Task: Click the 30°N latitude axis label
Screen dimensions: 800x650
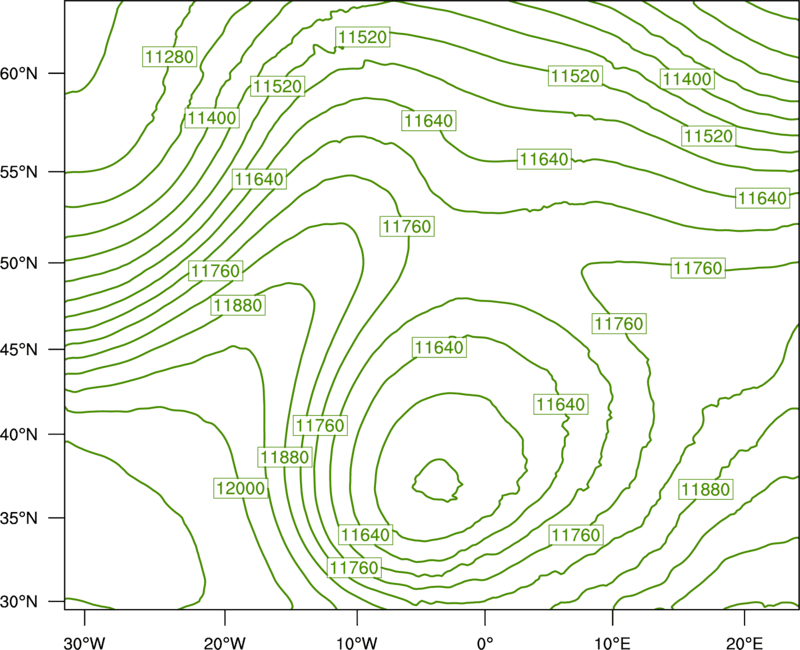Action: pyautogui.click(x=19, y=602)
